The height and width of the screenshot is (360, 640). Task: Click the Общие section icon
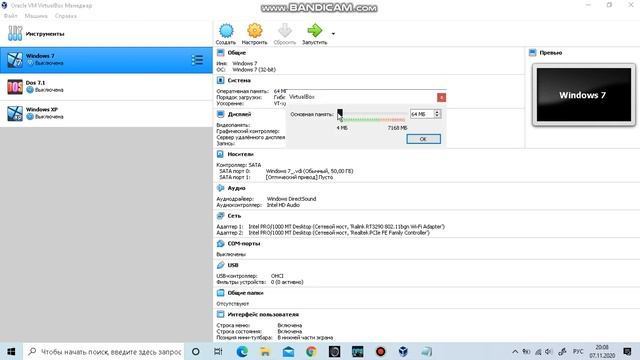click(220, 53)
